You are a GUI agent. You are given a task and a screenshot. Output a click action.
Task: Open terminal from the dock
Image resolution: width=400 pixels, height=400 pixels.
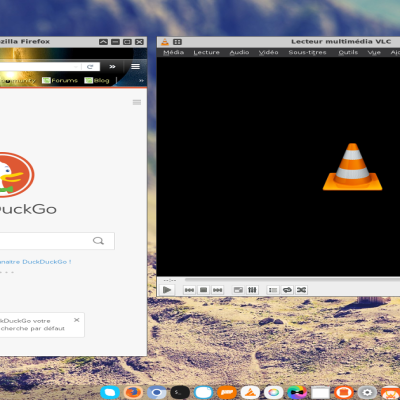click(180, 392)
